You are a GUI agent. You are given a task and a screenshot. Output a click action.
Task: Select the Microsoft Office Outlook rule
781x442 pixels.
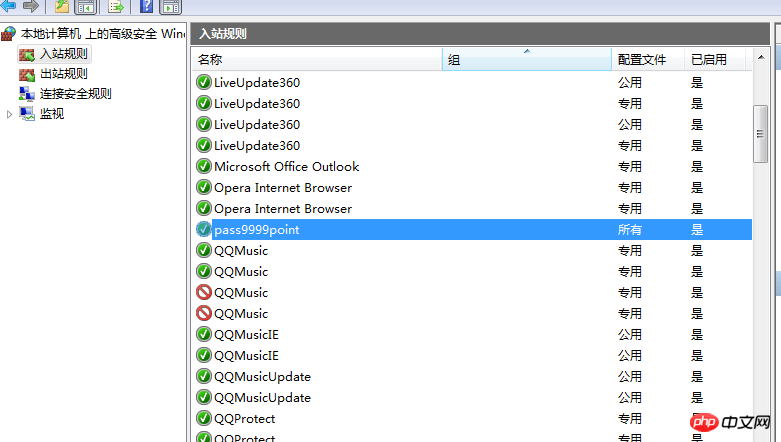point(473,166)
